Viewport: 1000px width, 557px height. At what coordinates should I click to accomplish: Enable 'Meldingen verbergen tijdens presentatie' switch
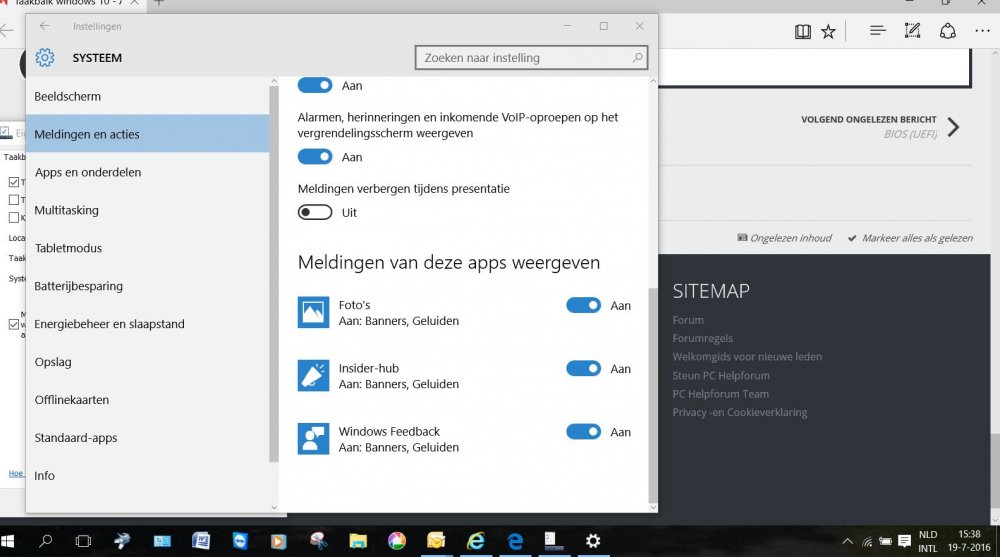click(x=315, y=212)
